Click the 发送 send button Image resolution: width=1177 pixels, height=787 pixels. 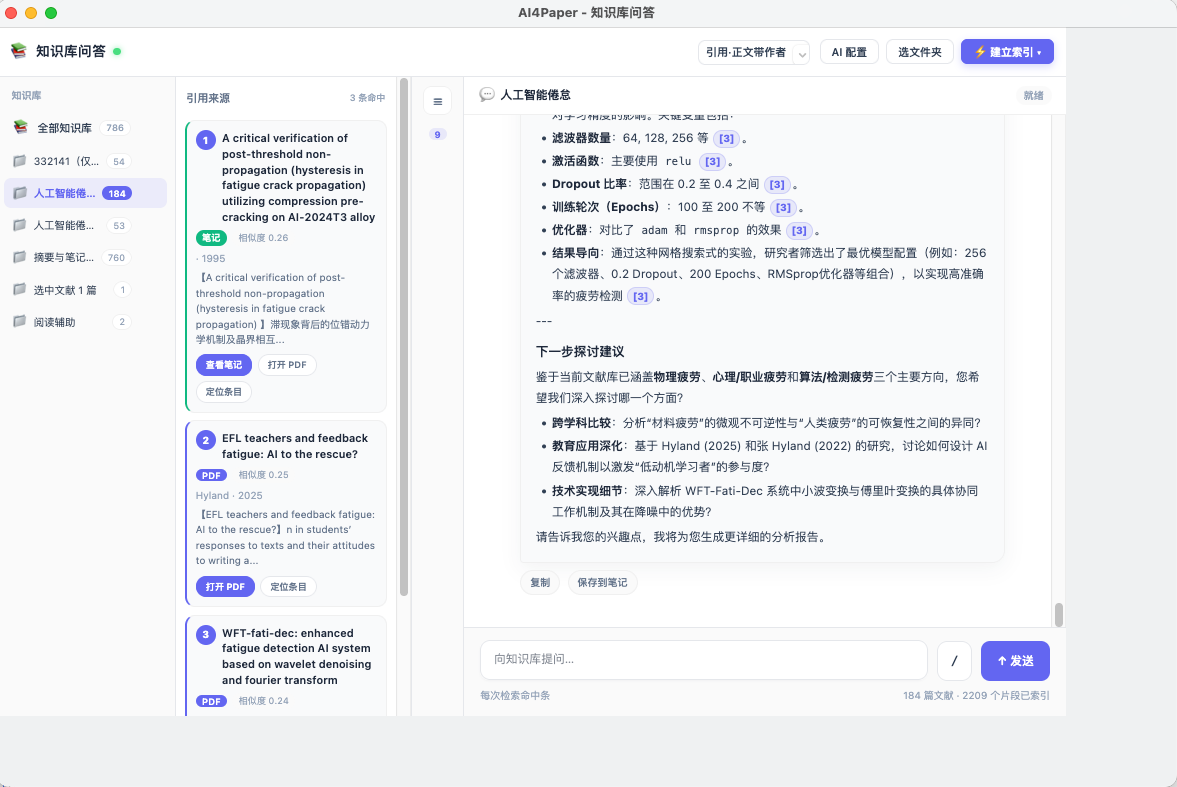click(1015, 661)
